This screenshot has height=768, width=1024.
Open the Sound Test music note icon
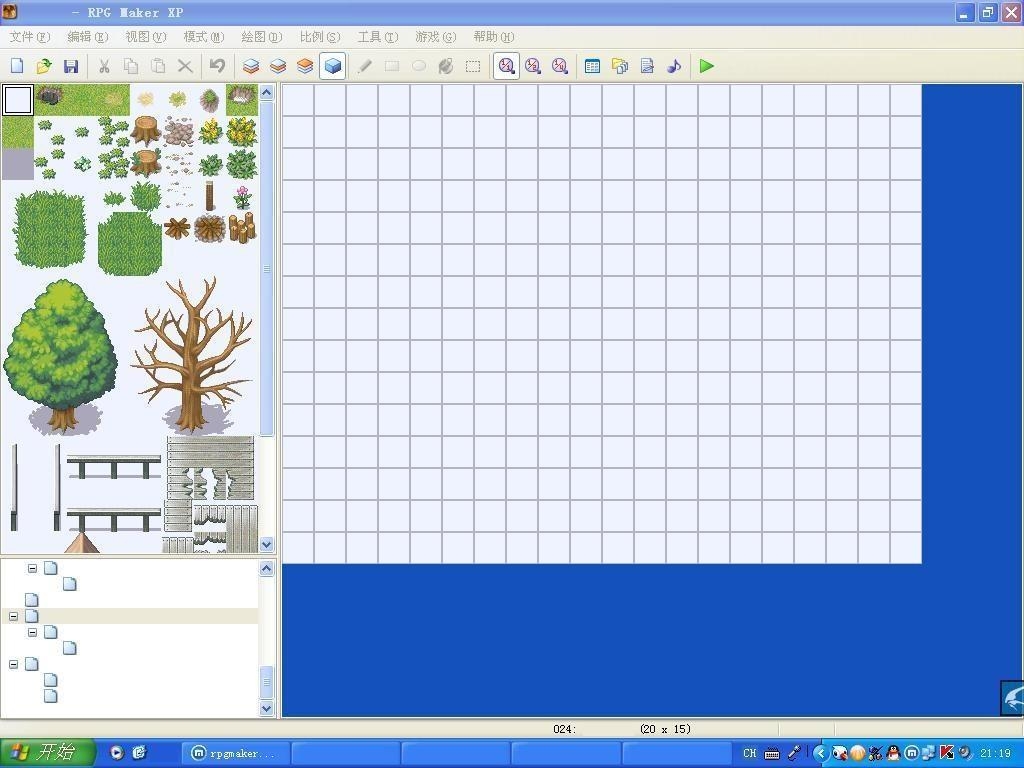tap(674, 66)
